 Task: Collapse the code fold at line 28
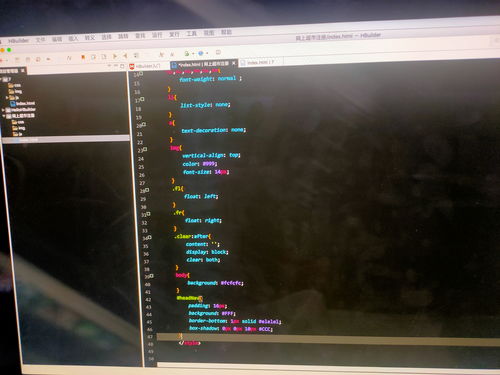point(147,190)
